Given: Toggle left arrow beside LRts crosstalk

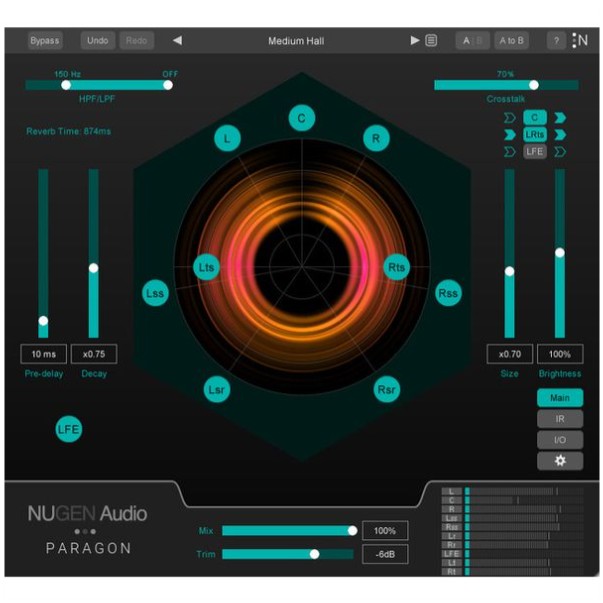Looking at the screenshot, I should [510, 135].
